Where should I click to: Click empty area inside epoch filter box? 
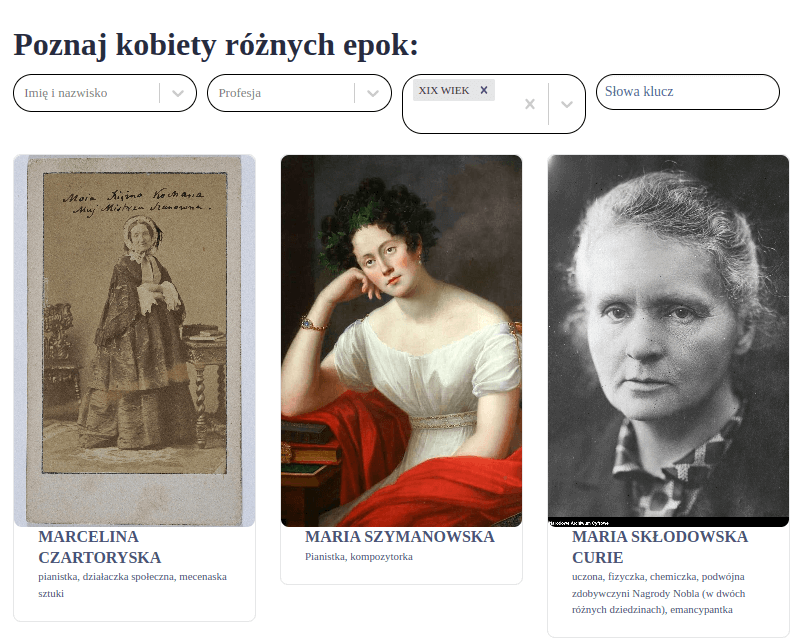tap(465, 117)
